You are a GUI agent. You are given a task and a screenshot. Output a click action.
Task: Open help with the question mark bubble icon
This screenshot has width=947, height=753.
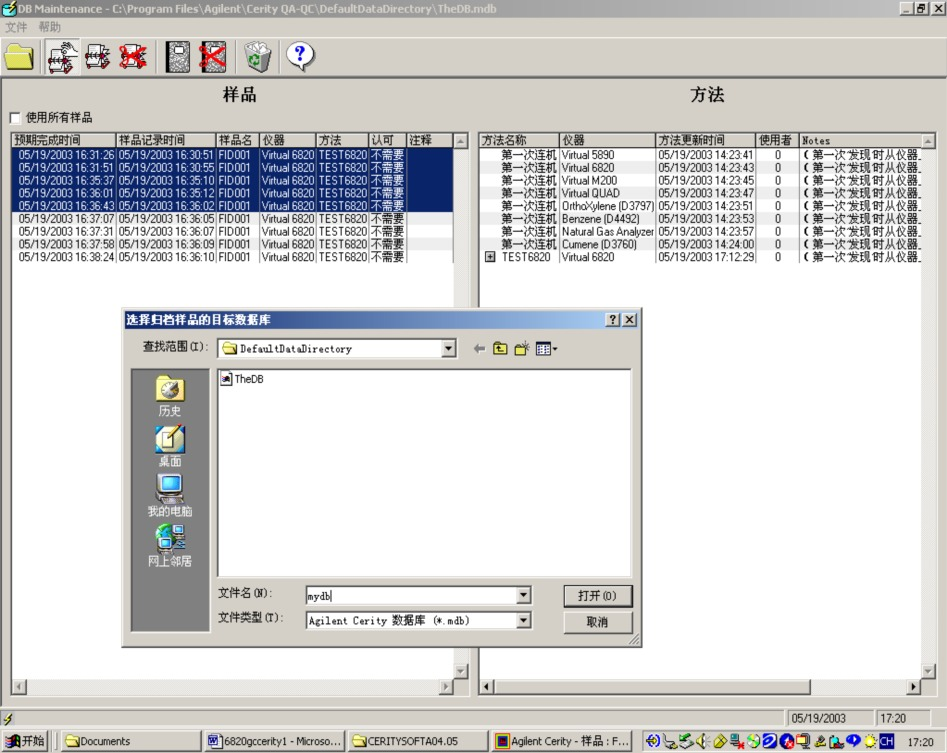pyautogui.click(x=300, y=57)
